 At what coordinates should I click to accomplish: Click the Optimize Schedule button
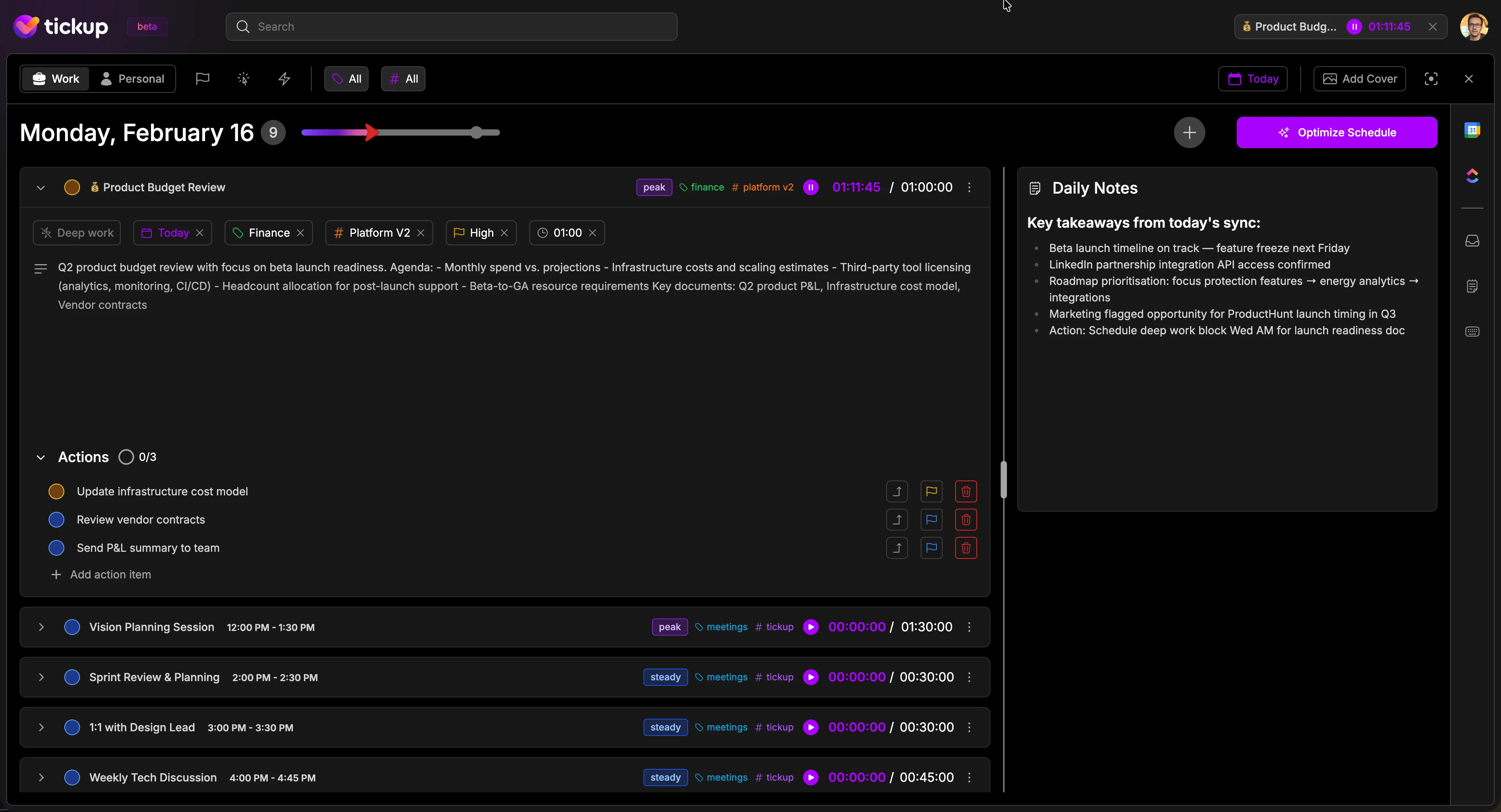click(x=1337, y=132)
